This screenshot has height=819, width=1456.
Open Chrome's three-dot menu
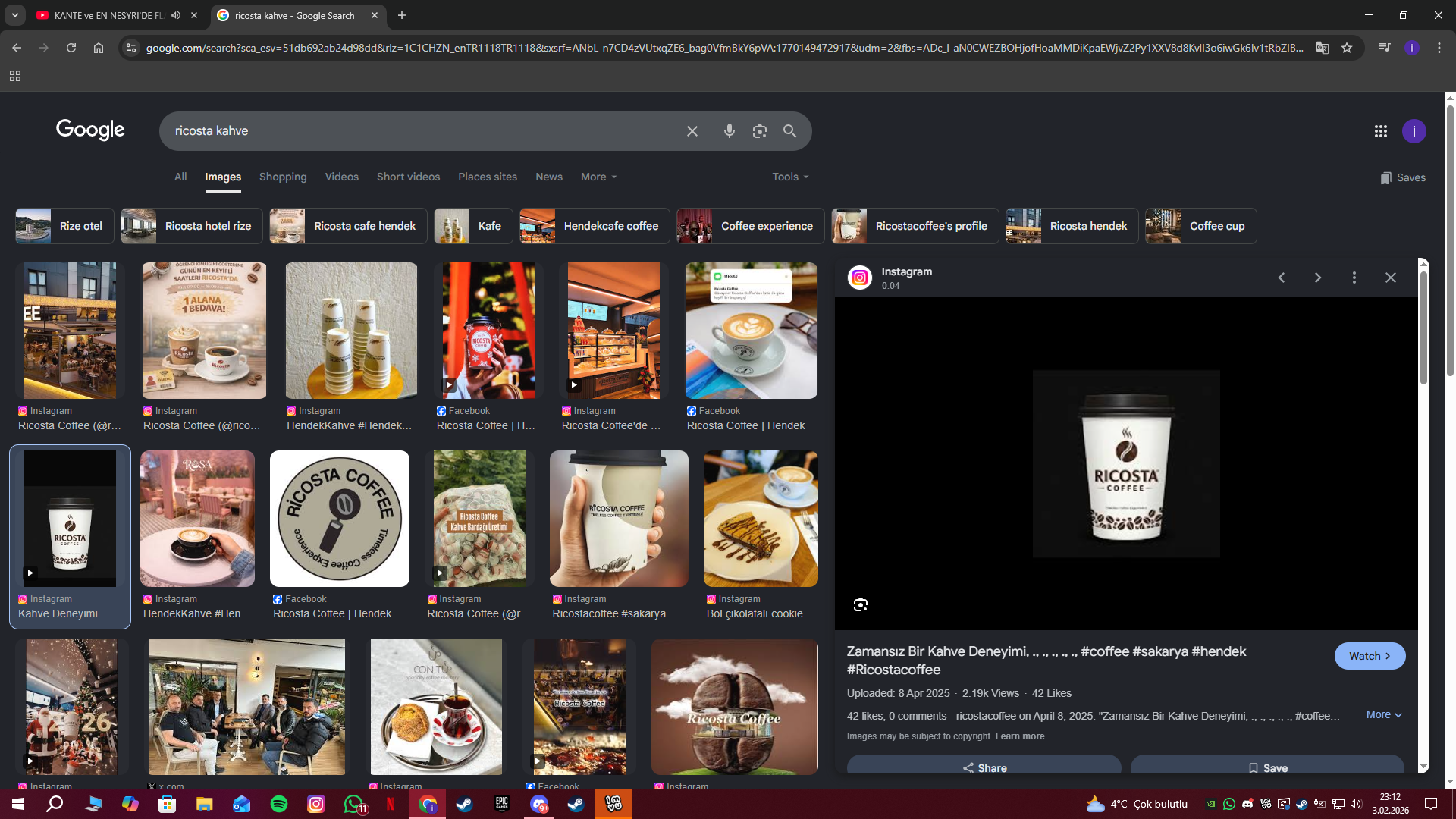[1439, 48]
